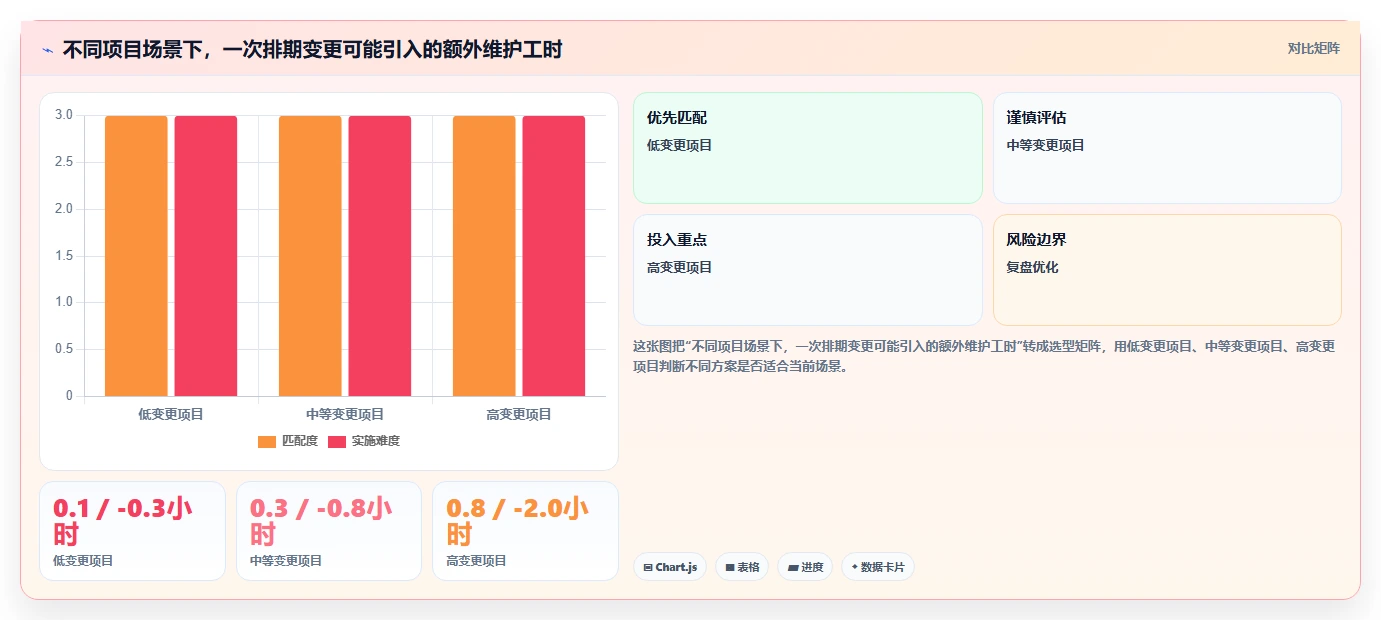
Task: Click the red bar for 高变更项目
Action: pyautogui.click(x=554, y=256)
